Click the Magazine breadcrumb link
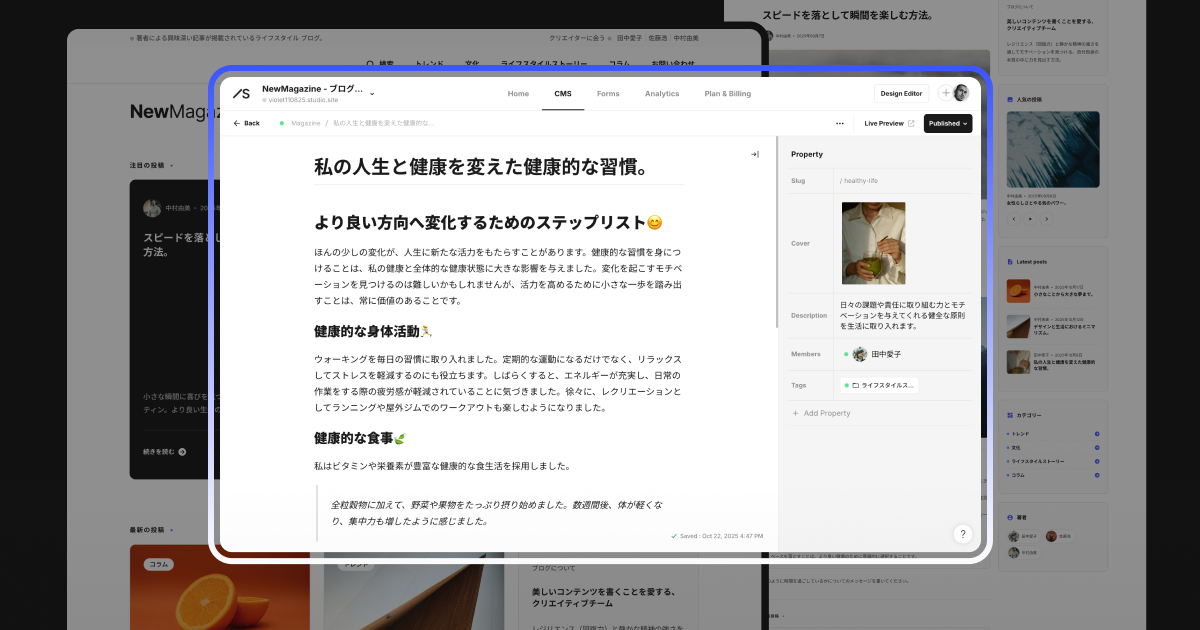Viewport: 1200px width, 630px height. pyautogui.click(x=304, y=123)
